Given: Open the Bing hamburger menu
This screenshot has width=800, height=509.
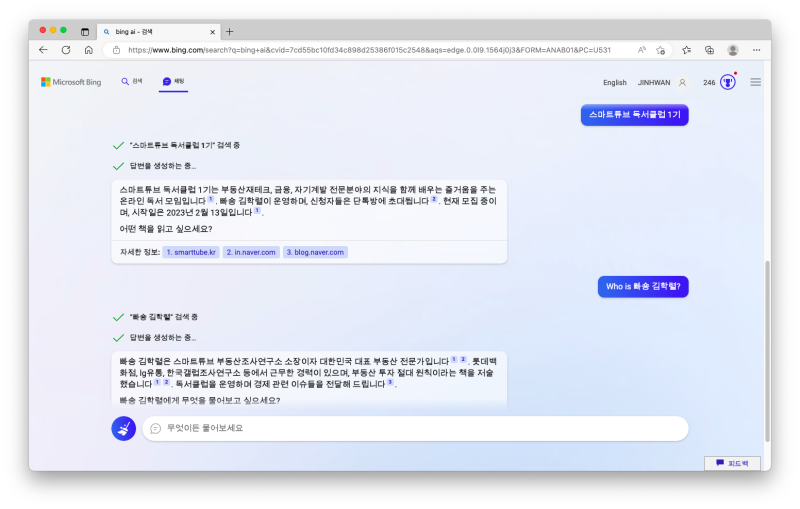Looking at the screenshot, I should click(756, 82).
